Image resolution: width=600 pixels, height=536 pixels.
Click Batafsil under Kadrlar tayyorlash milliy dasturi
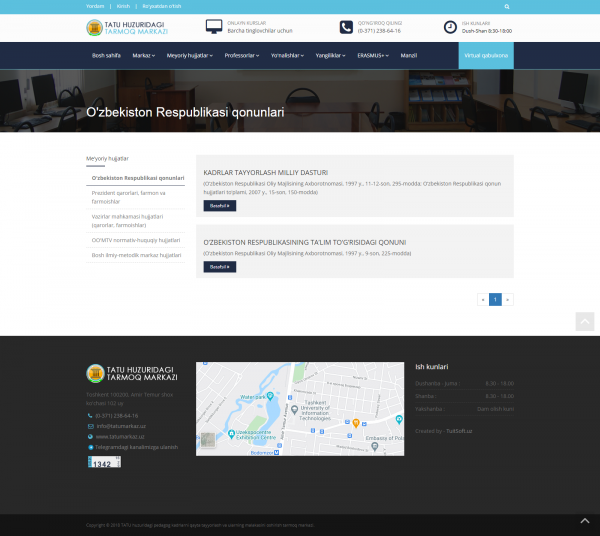click(x=219, y=206)
